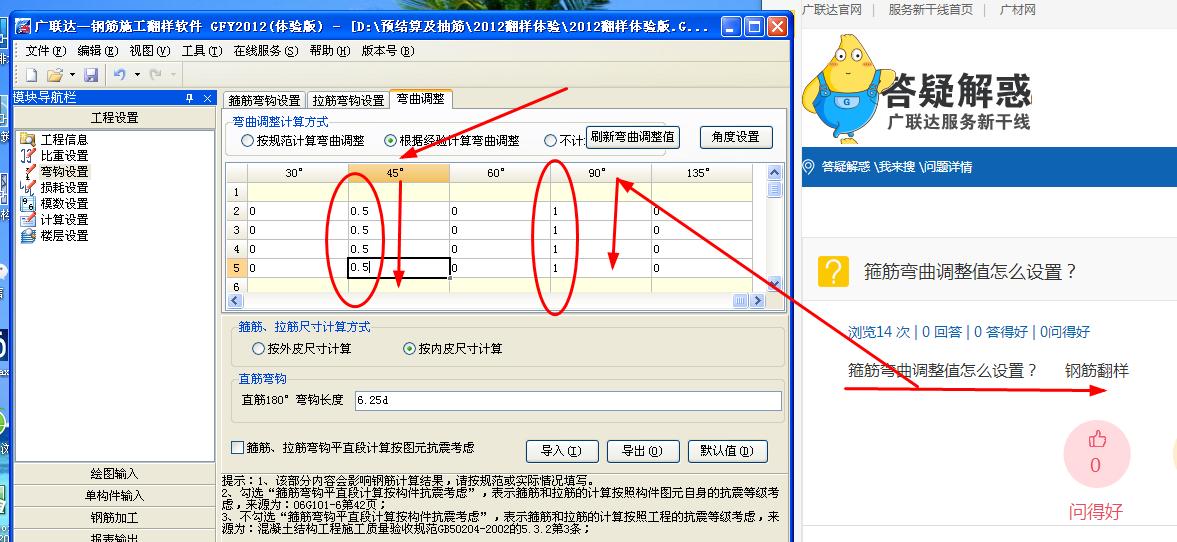The image size is (1177, 542).
Task: Select the 135° column header
Action: coord(701,173)
